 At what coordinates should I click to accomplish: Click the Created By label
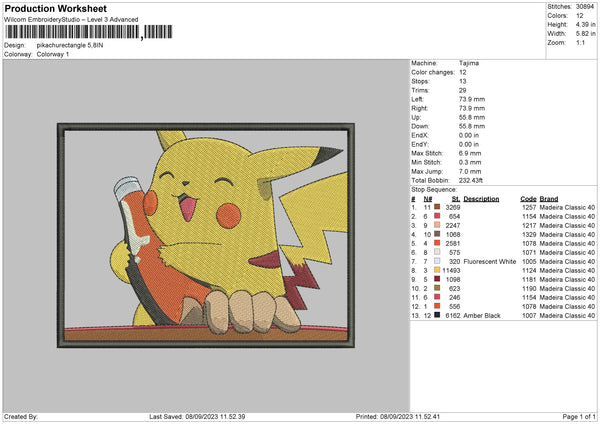click(21, 416)
